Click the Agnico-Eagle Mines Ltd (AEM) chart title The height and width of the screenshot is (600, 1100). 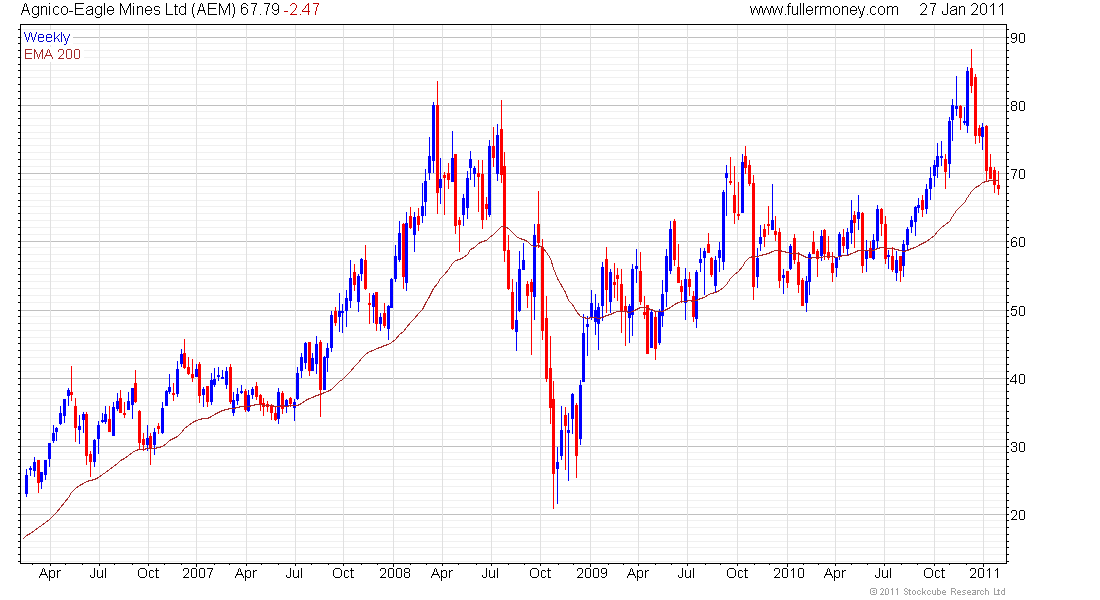[x=128, y=10]
